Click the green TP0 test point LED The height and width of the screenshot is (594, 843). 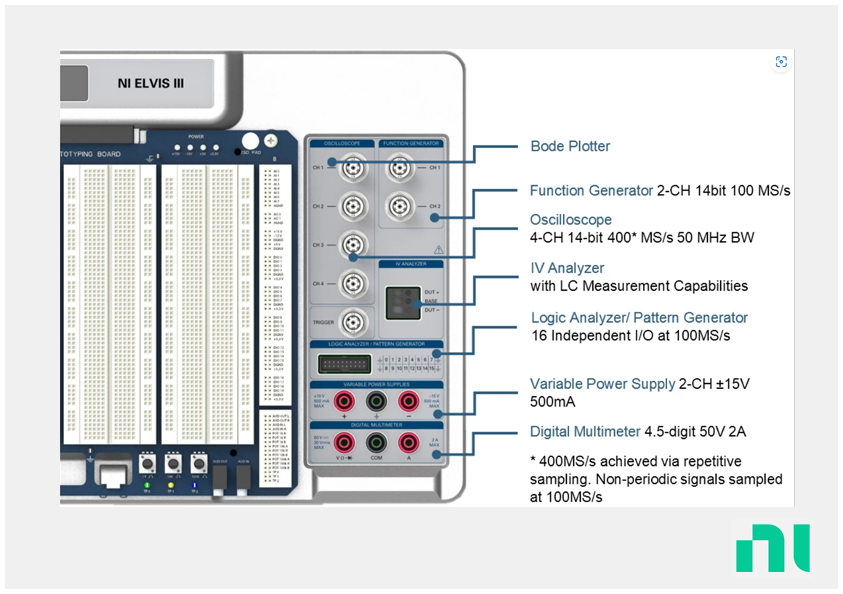click(147, 485)
